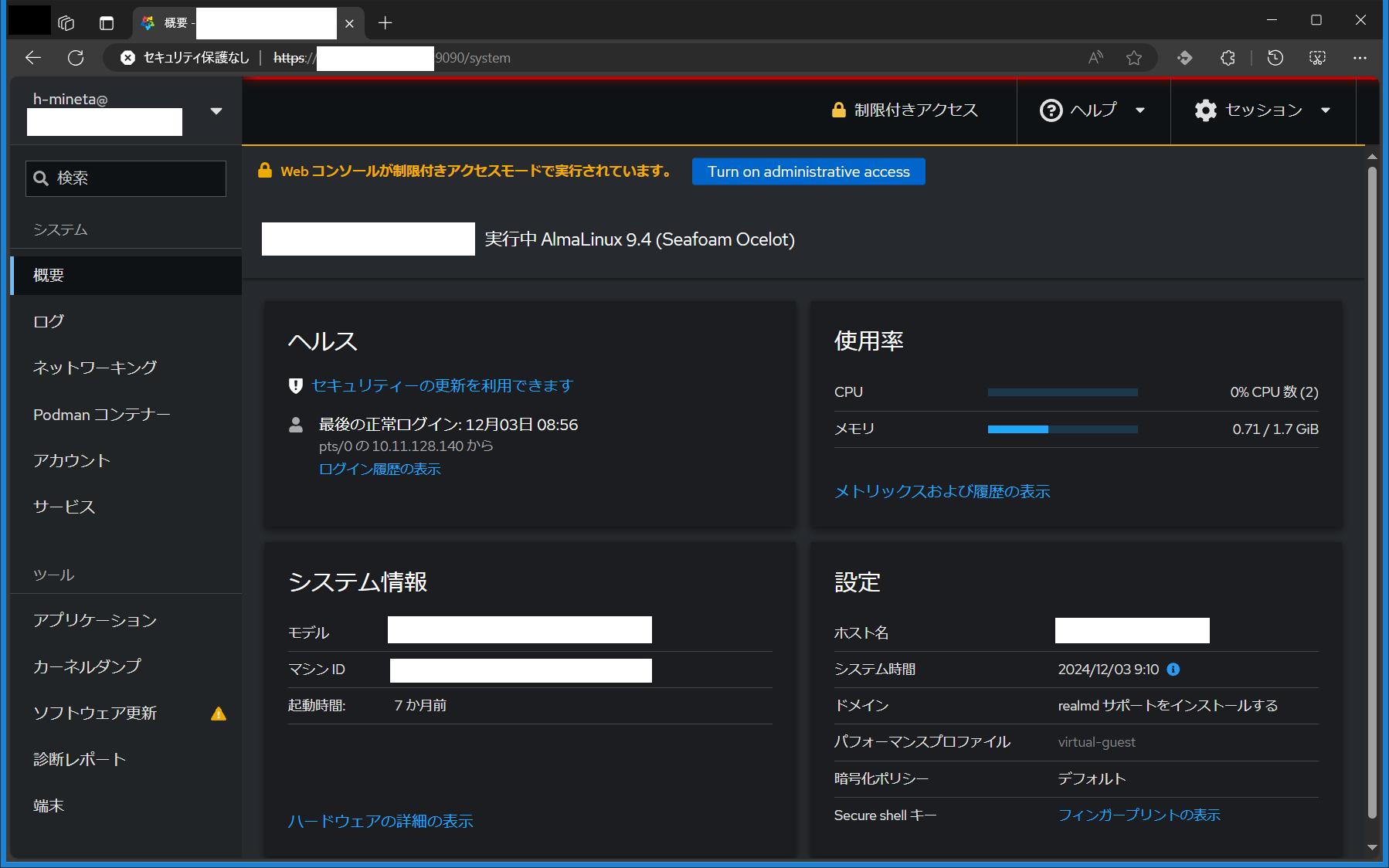Click the browser history icon

point(1275,57)
